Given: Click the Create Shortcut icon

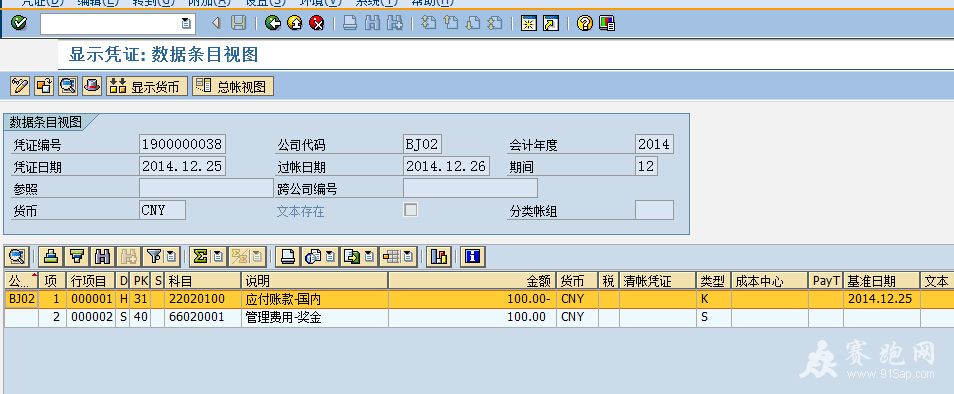Looking at the screenshot, I should coord(551,24).
